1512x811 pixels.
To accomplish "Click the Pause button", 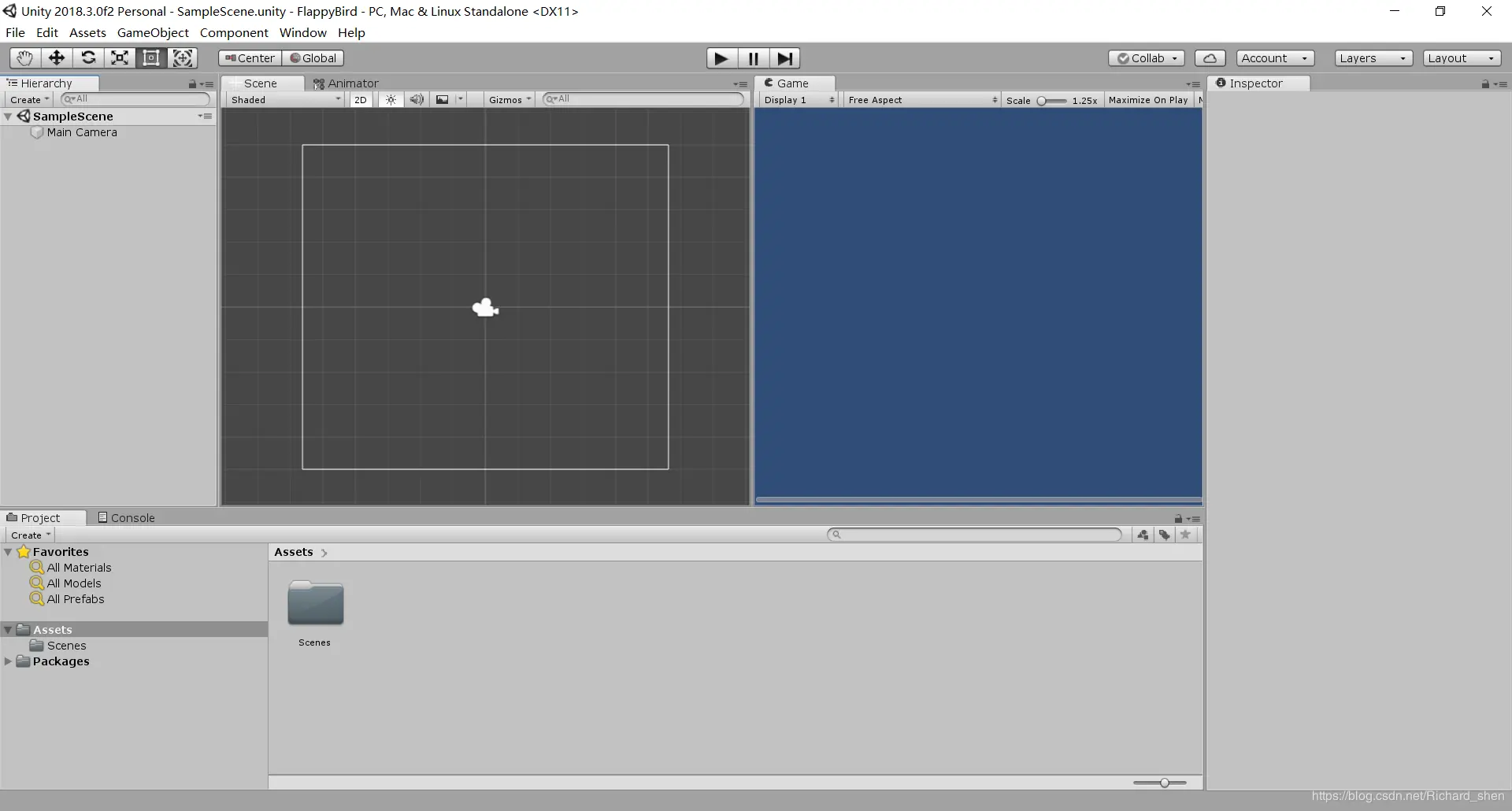I will click(754, 58).
